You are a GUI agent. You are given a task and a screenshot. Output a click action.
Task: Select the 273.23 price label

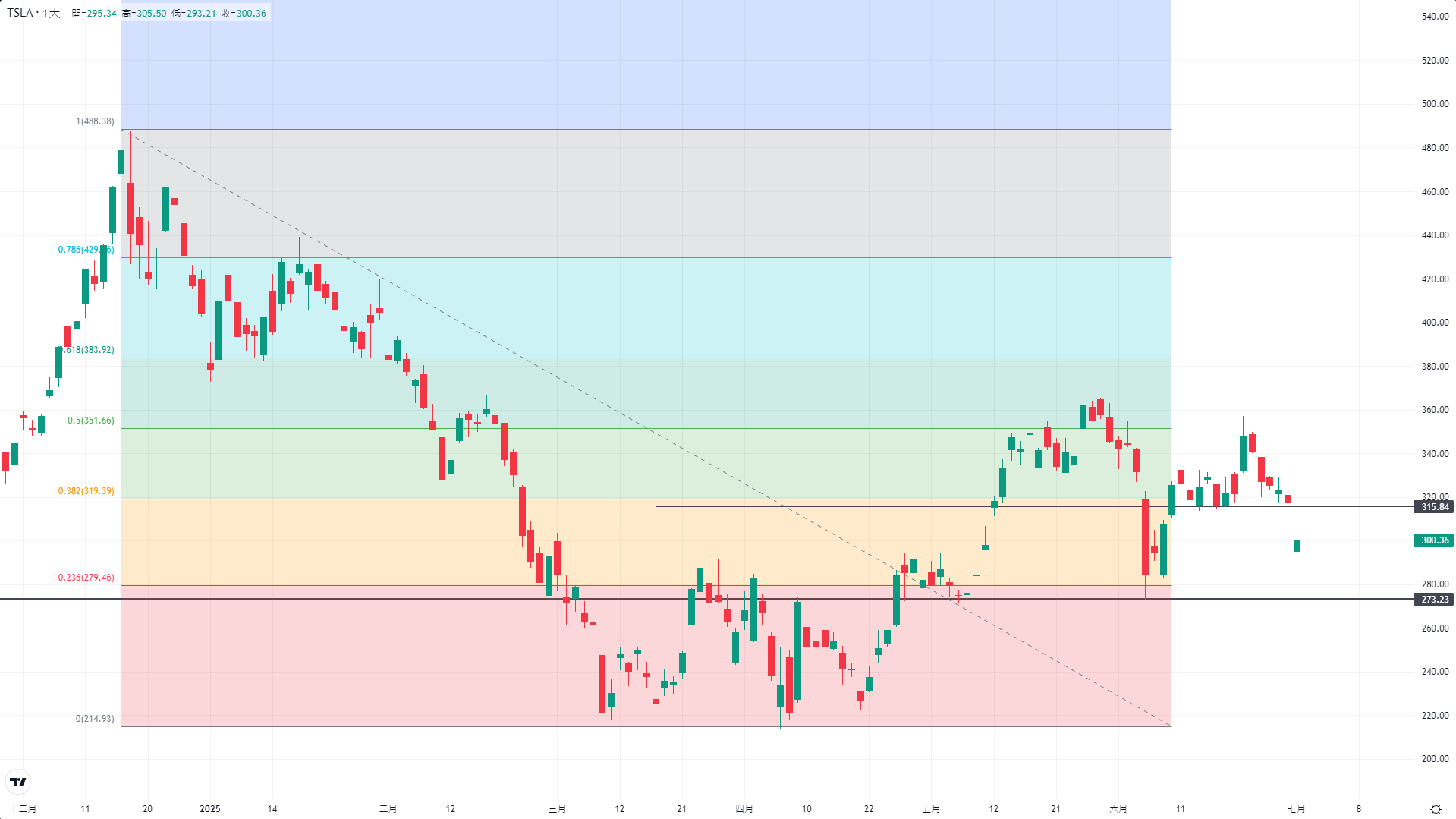(1434, 600)
